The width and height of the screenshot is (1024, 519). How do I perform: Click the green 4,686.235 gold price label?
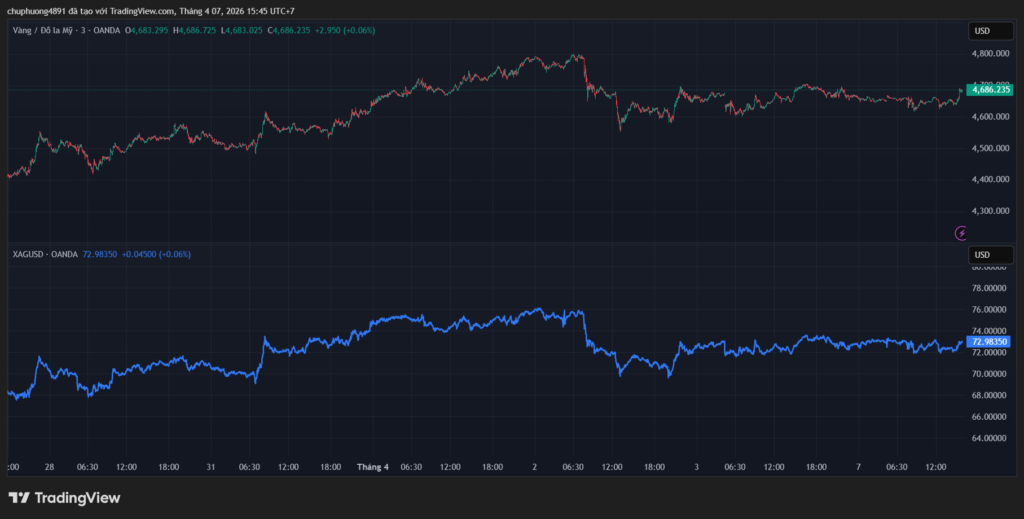pyautogui.click(x=987, y=89)
